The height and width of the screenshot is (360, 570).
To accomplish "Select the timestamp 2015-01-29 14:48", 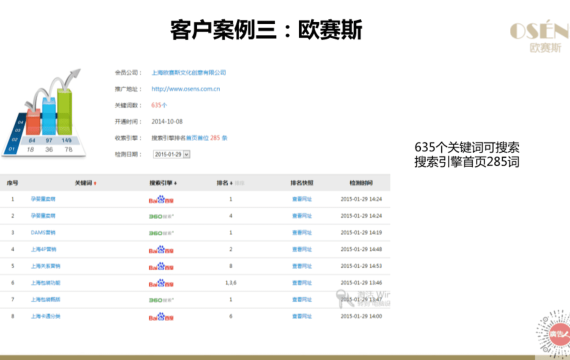I will 361,249.
